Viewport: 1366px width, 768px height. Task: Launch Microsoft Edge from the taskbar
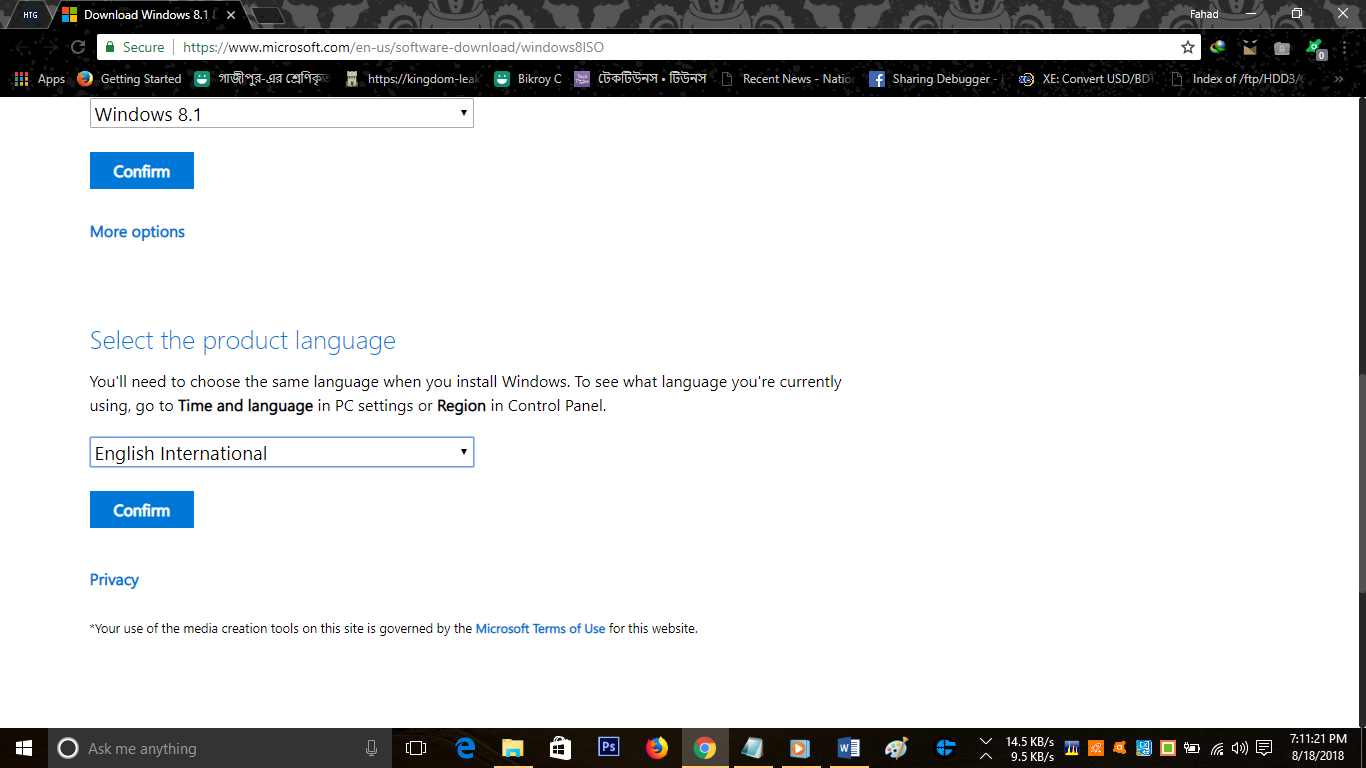click(x=465, y=748)
